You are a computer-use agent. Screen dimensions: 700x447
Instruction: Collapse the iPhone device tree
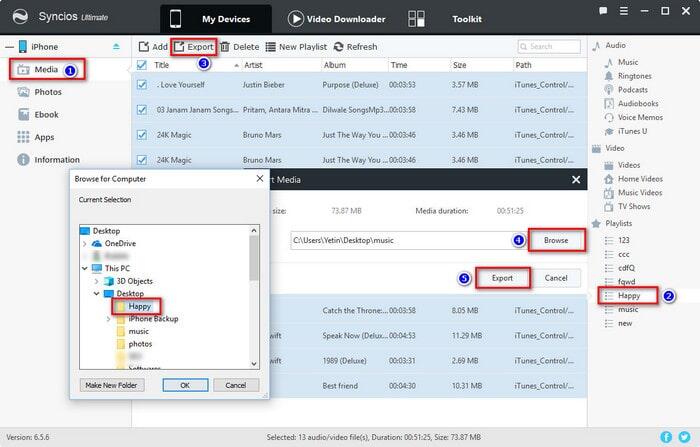[x=9, y=47]
